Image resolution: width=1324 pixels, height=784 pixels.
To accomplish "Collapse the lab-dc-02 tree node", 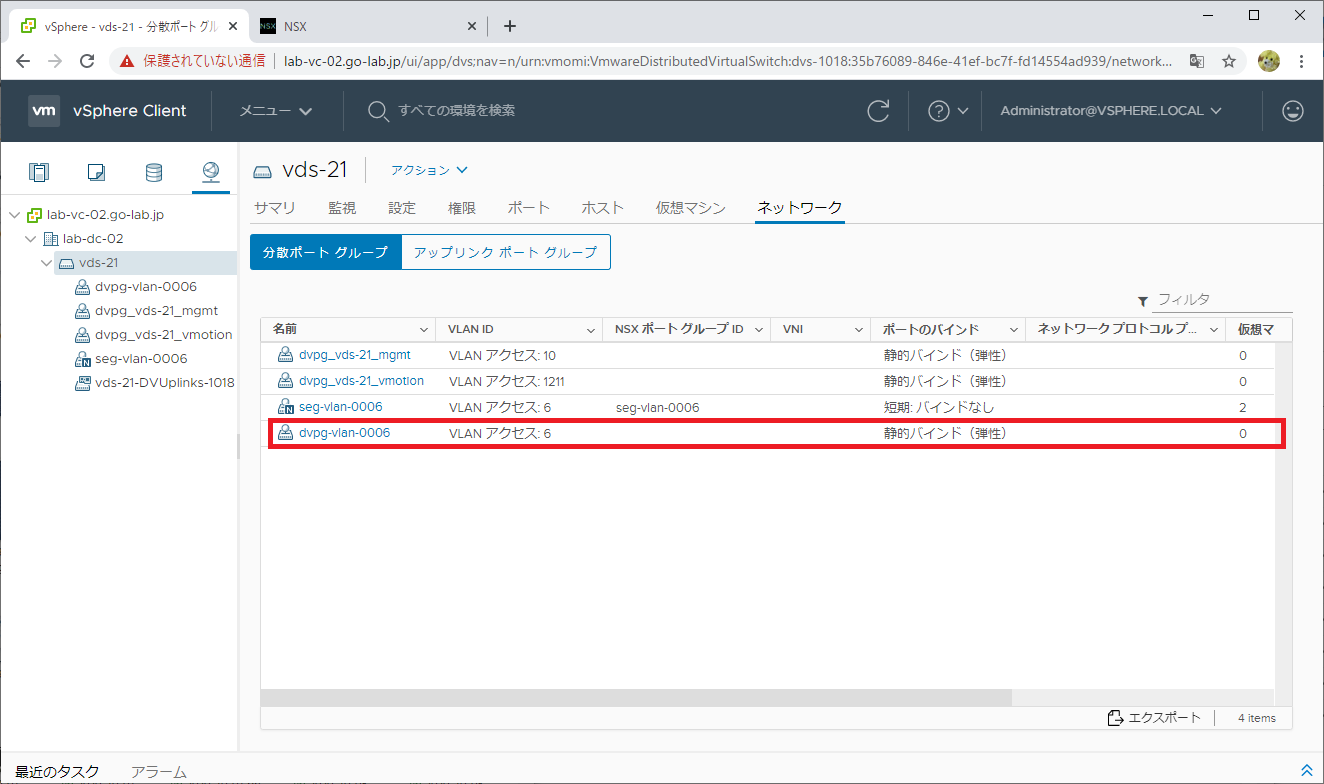I will coord(32,239).
